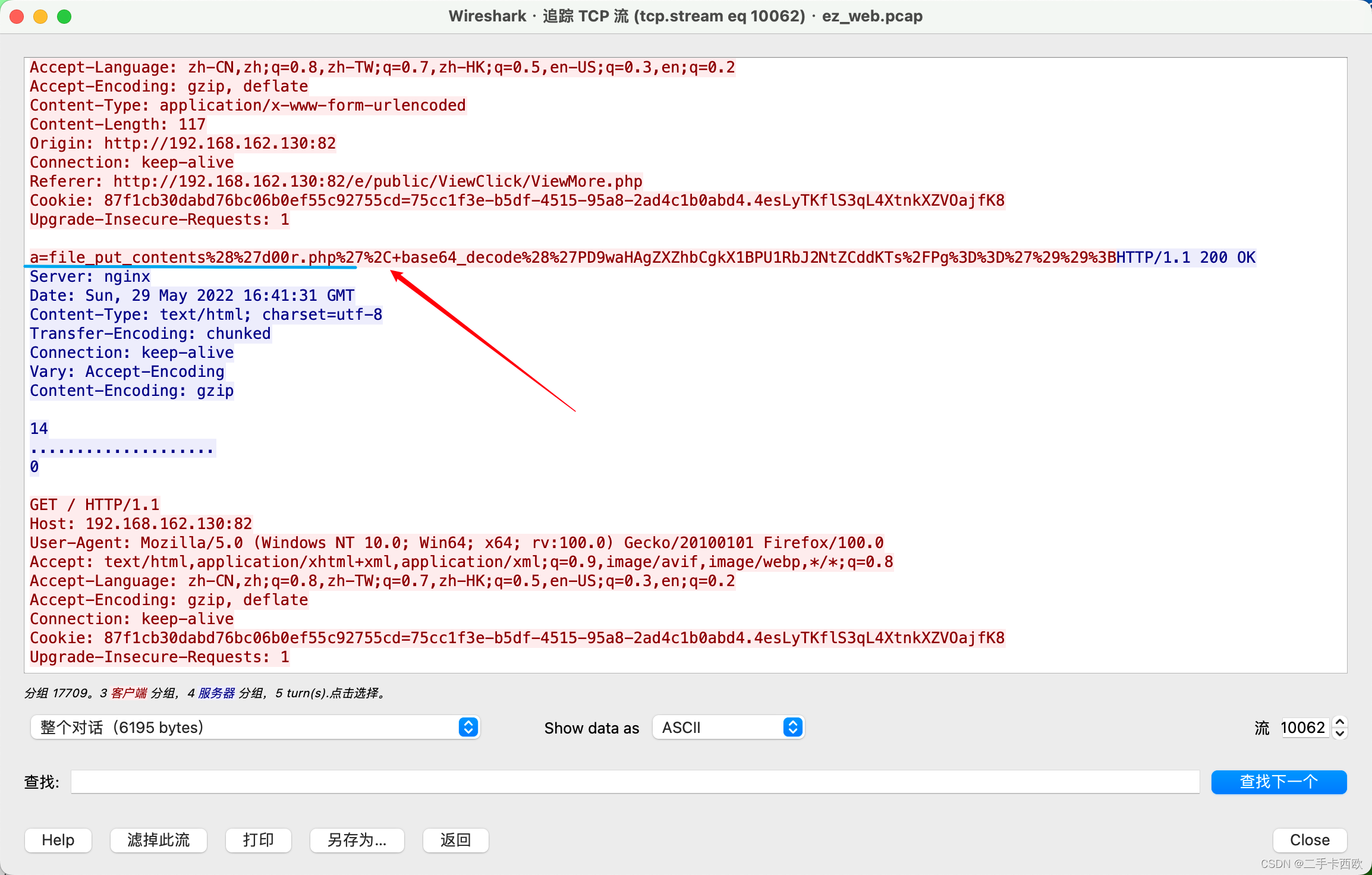This screenshot has height=875, width=1372.
Task: Click the Help button
Action: click(58, 840)
